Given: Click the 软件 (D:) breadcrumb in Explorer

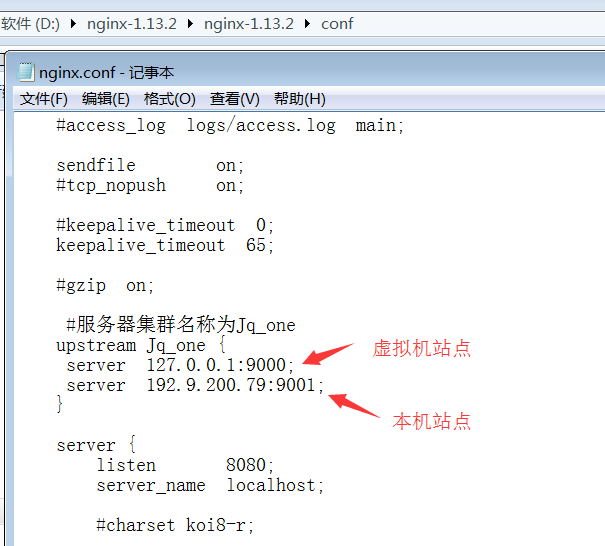Looking at the screenshot, I should click(30, 24).
